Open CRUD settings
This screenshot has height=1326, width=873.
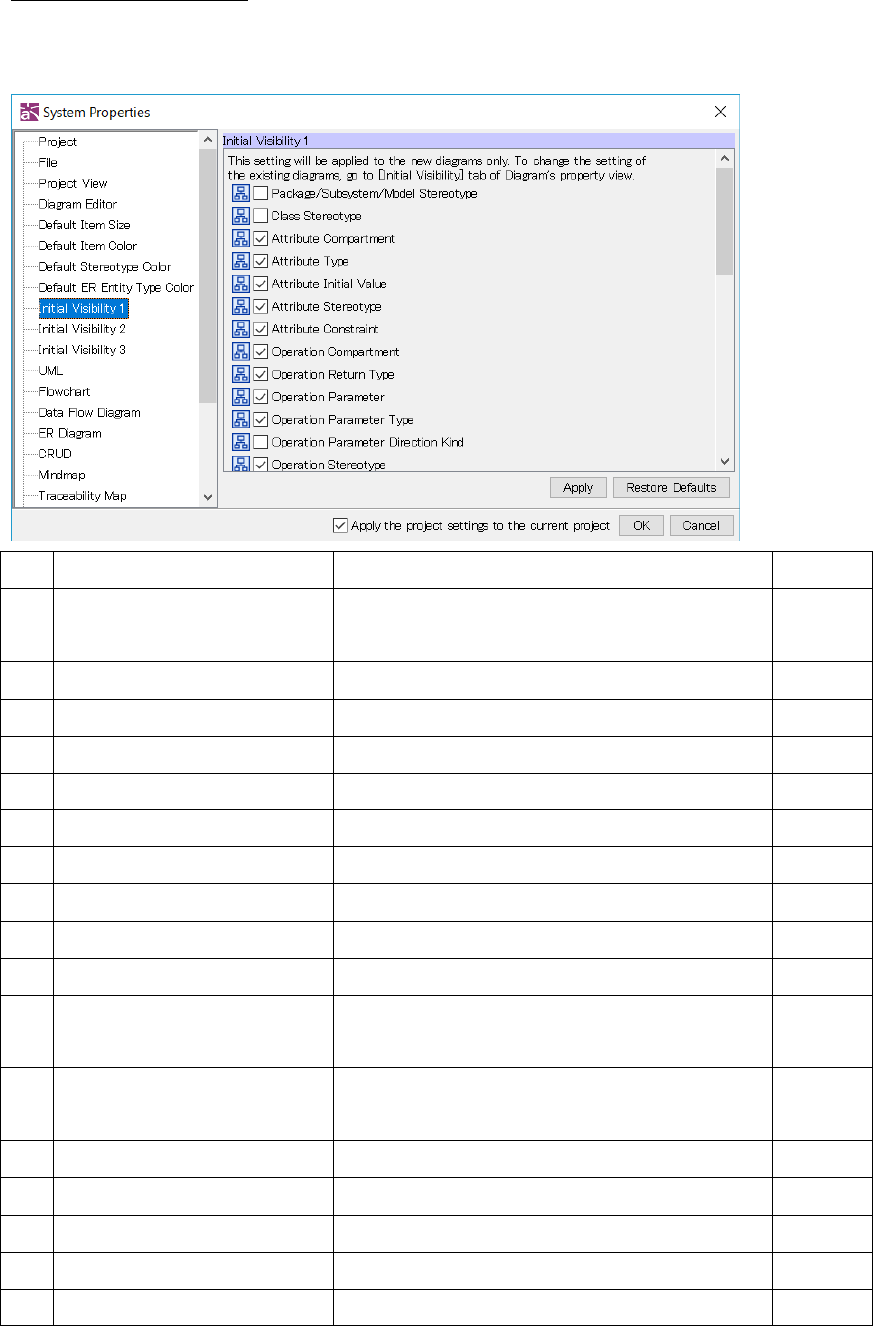[x=55, y=454]
